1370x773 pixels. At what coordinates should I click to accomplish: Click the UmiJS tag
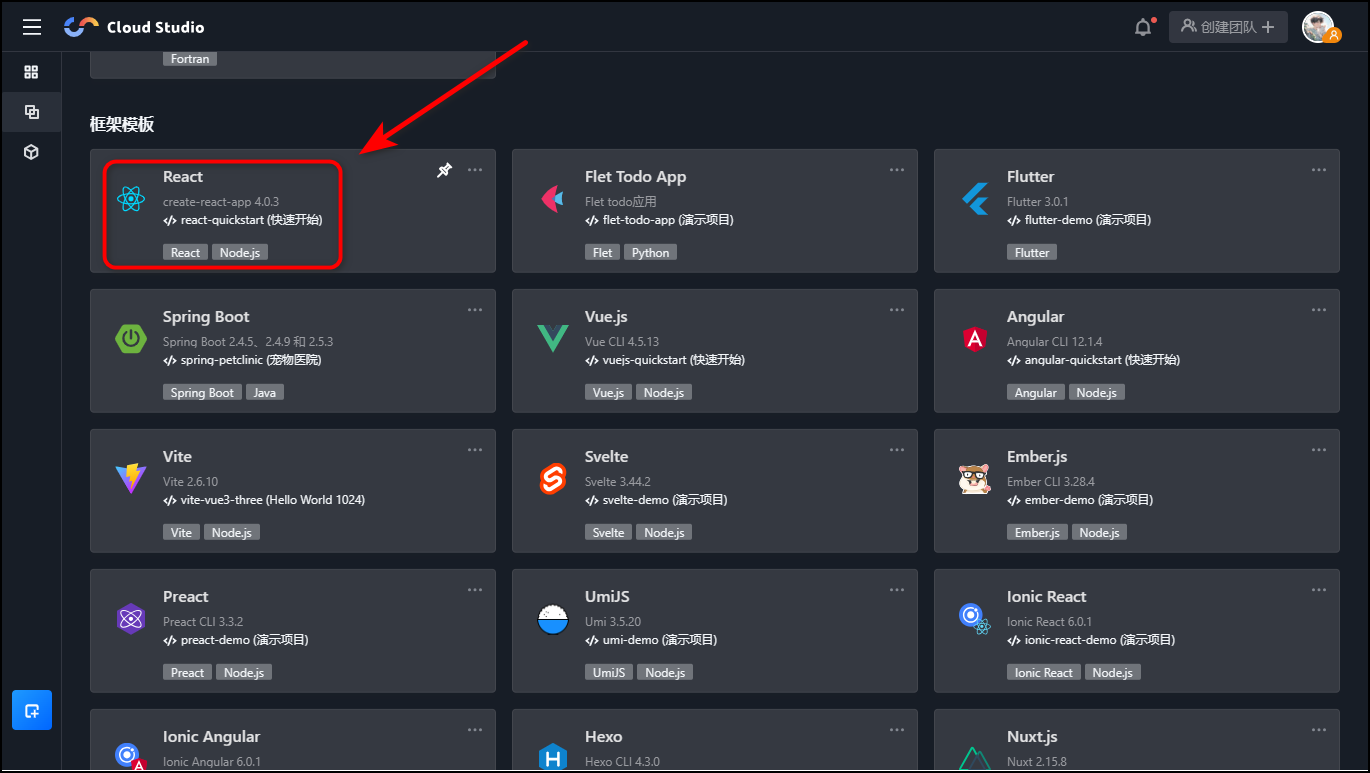(x=609, y=673)
